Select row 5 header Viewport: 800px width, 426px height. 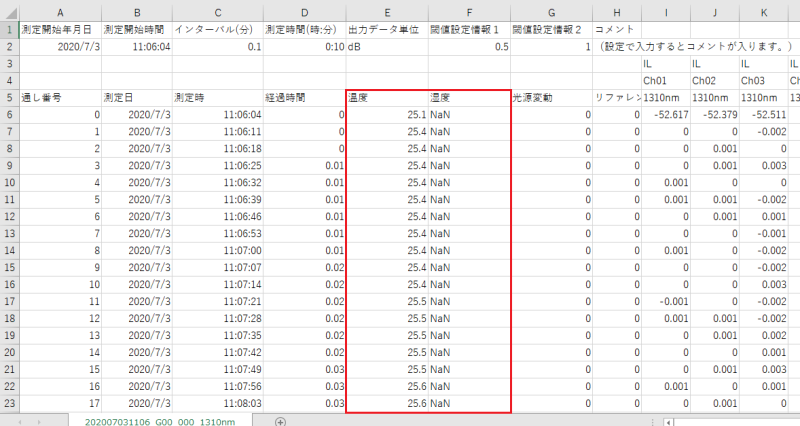coord(9,98)
